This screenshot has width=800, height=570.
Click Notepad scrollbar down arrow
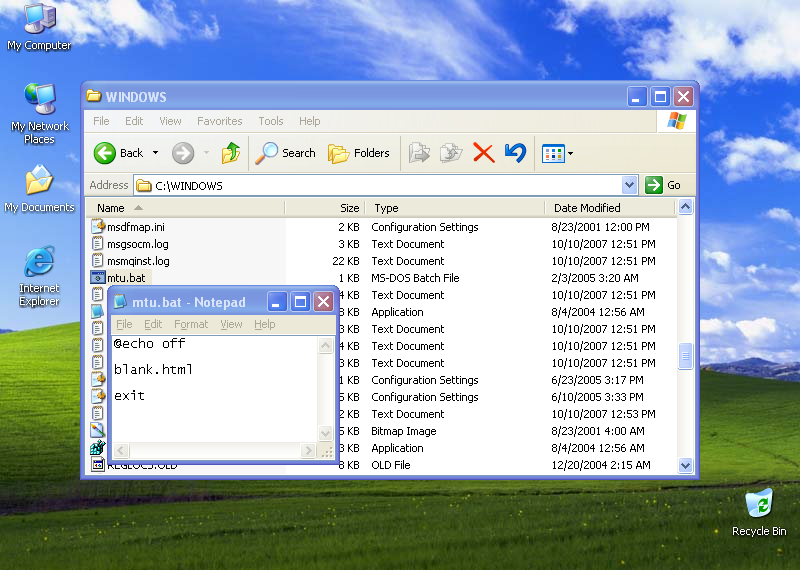coord(325,433)
